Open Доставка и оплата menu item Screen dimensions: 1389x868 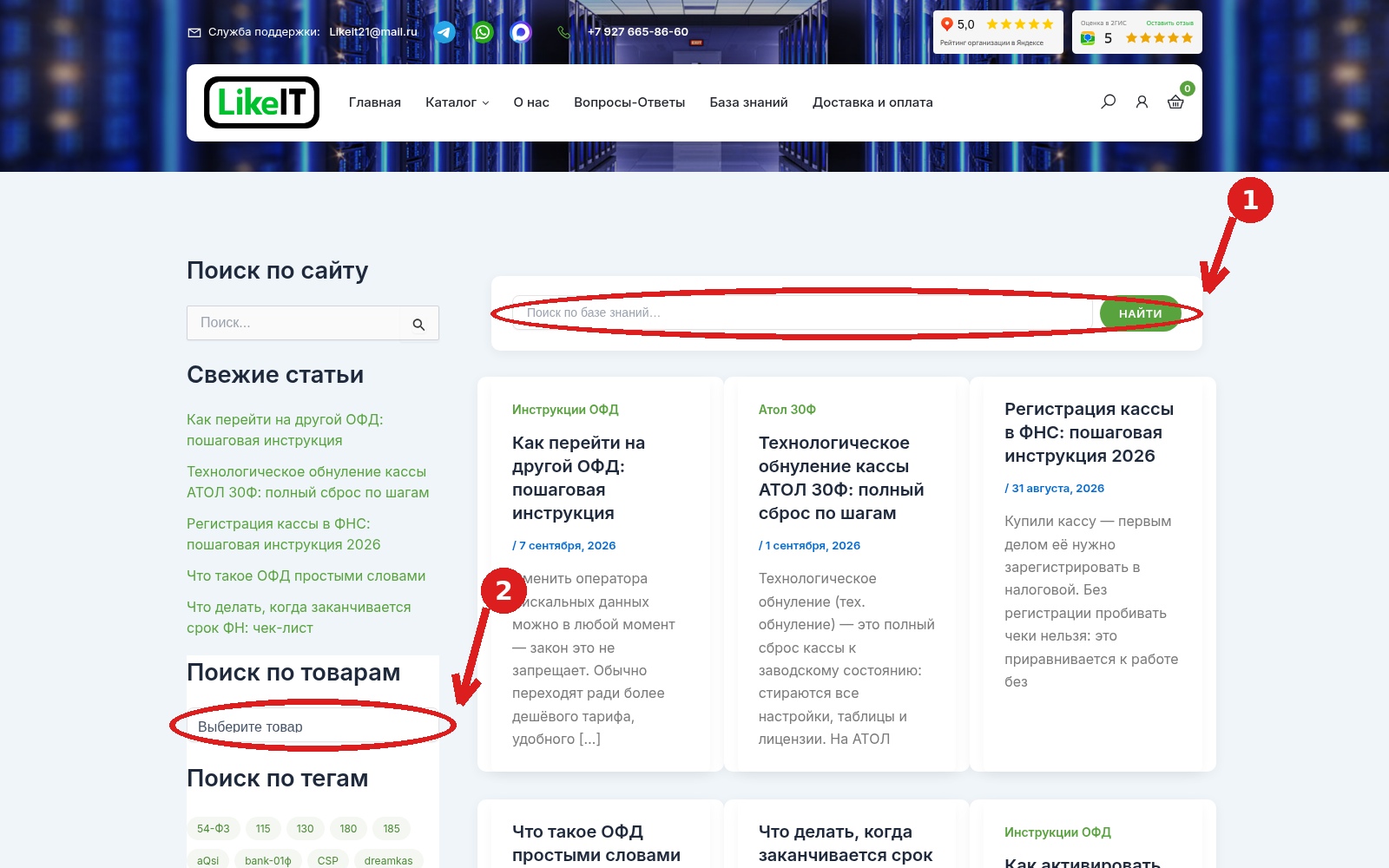(x=872, y=102)
